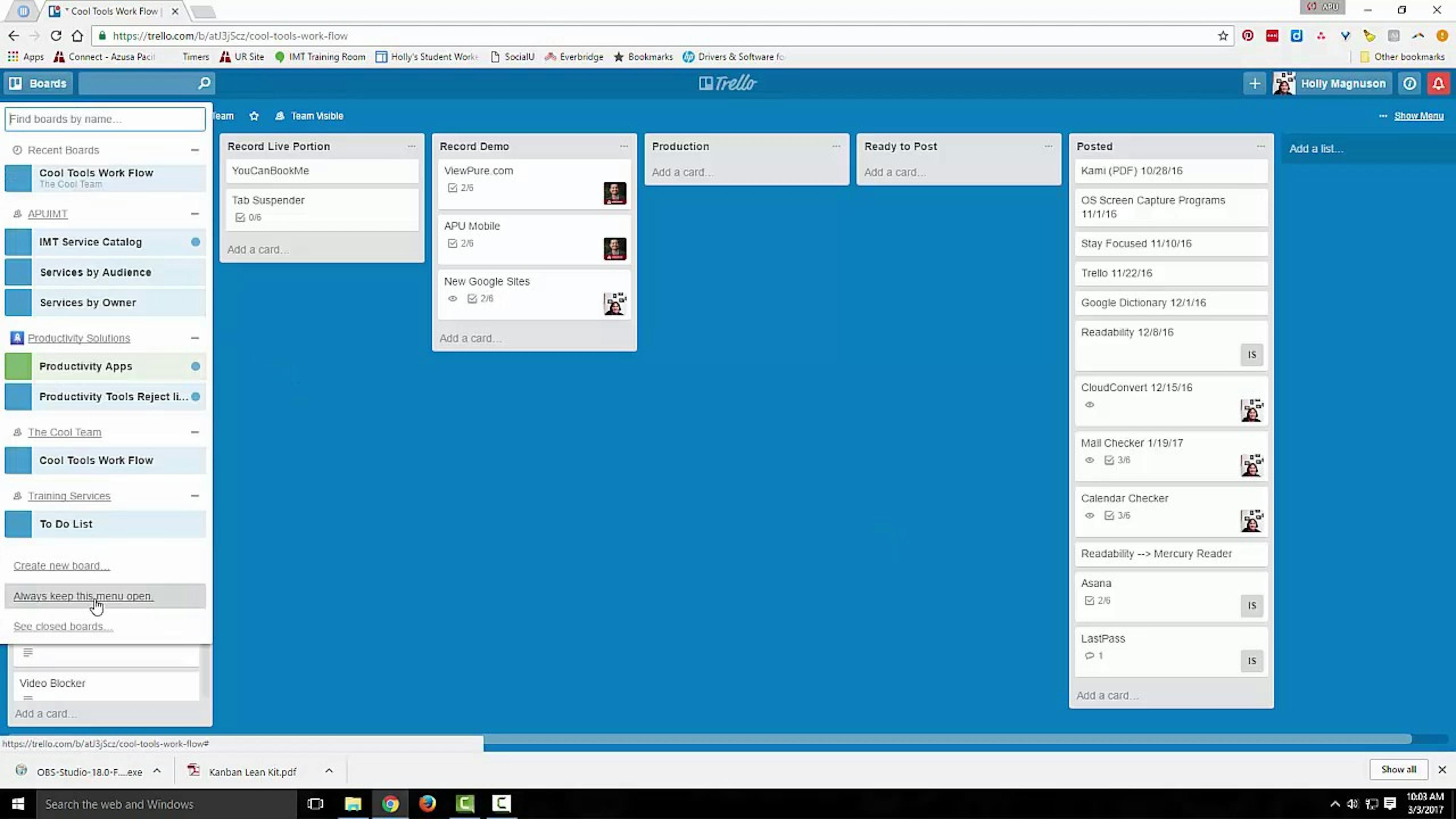Screen dimensions: 1456x819
Task: Open the Holly Magnuson profile avatar
Action: pyautogui.click(x=1283, y=84)
